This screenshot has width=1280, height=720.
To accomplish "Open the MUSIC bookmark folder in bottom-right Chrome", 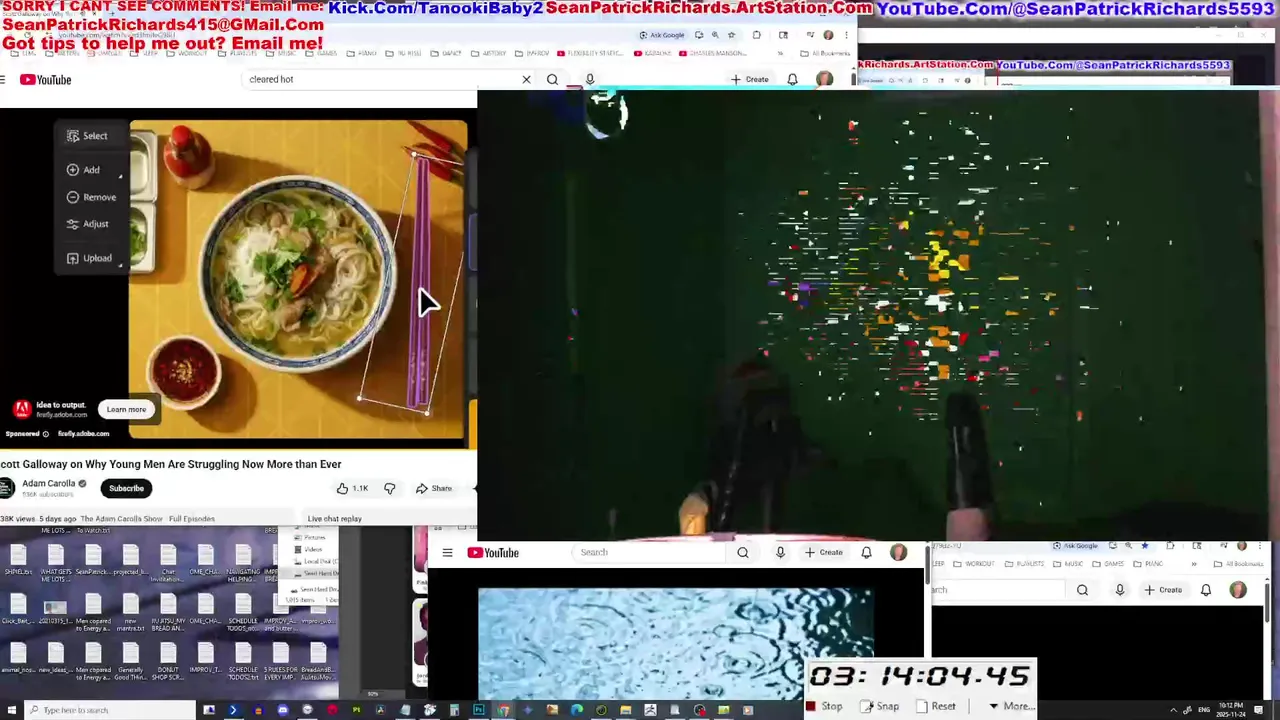I will 1069,564.
